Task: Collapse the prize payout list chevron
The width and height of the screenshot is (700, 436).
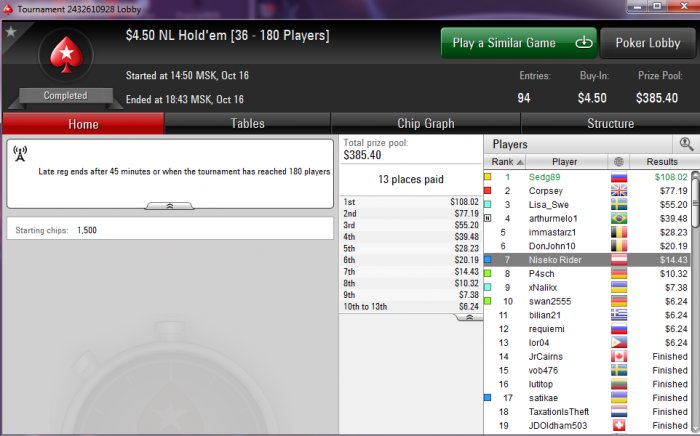Action: click(469, 317)
